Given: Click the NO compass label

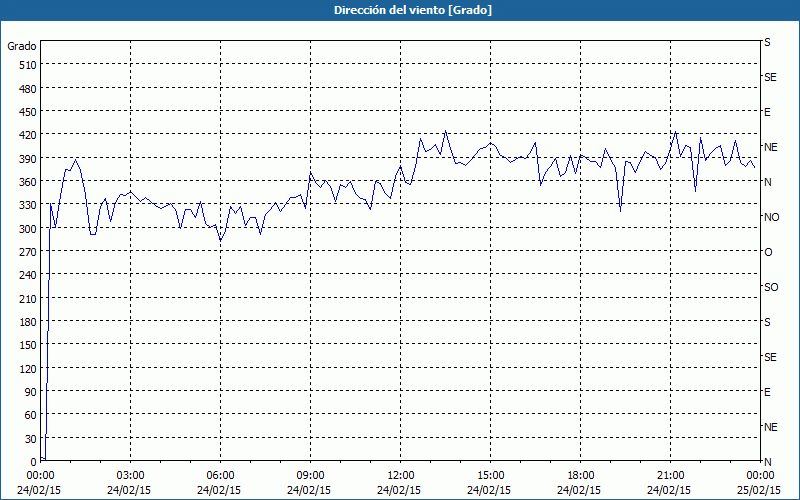Looking at the screenshot, I should (x=771, y=217).
